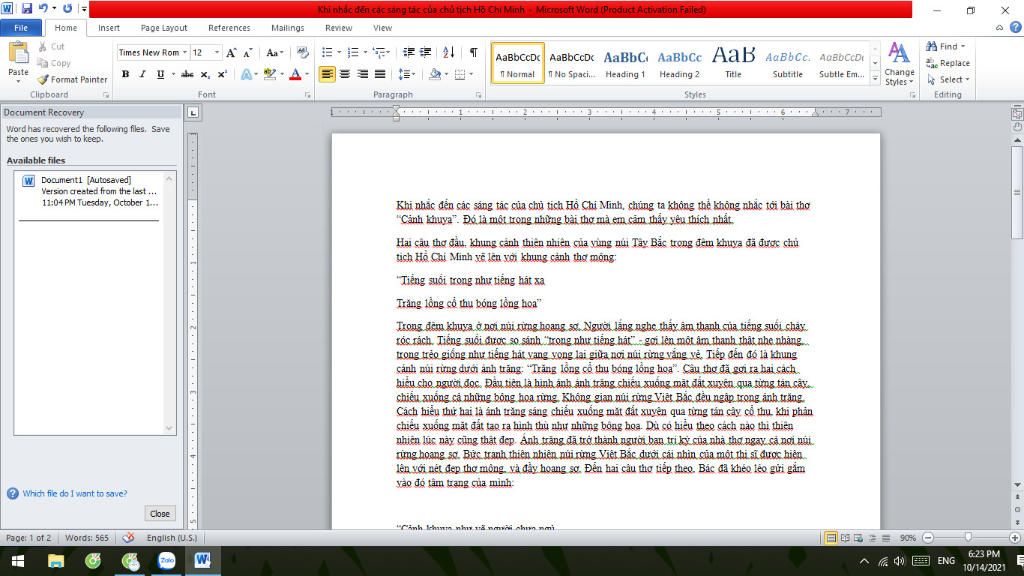This screenshot has width=1024, height=576.
Task: Apply Superscript formatting
Action: [222, 74]
